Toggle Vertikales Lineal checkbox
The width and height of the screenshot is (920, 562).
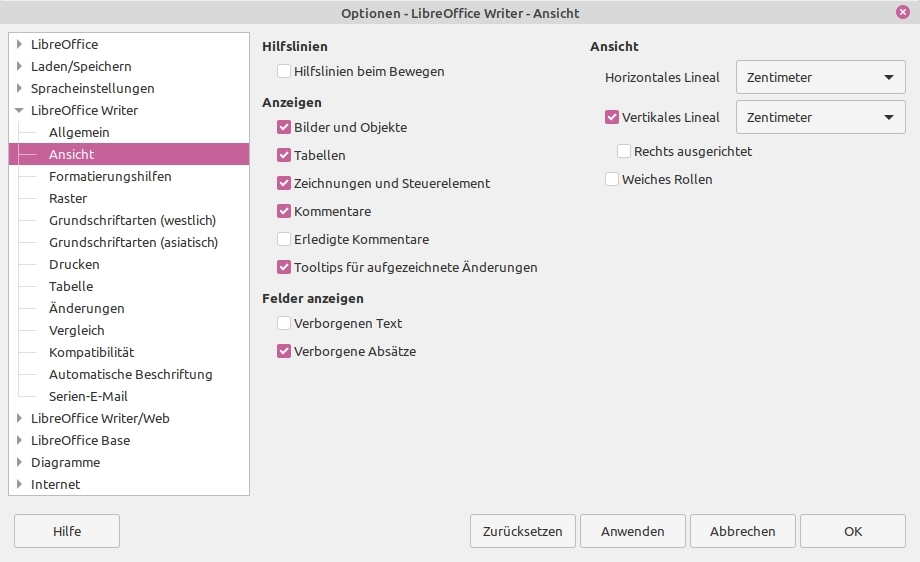(612, 117)
